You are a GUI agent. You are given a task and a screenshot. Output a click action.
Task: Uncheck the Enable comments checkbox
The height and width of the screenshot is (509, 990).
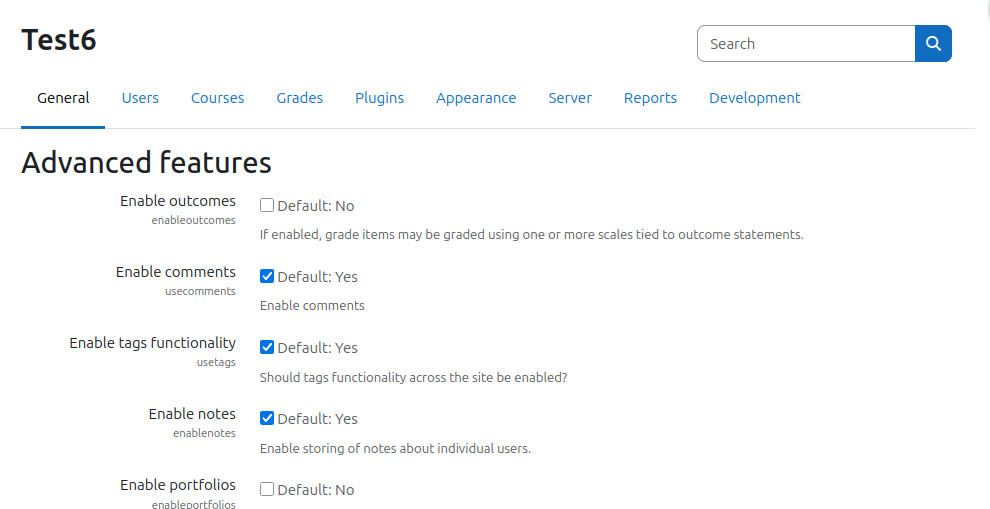pyautogui.click(x=267, y=276)
